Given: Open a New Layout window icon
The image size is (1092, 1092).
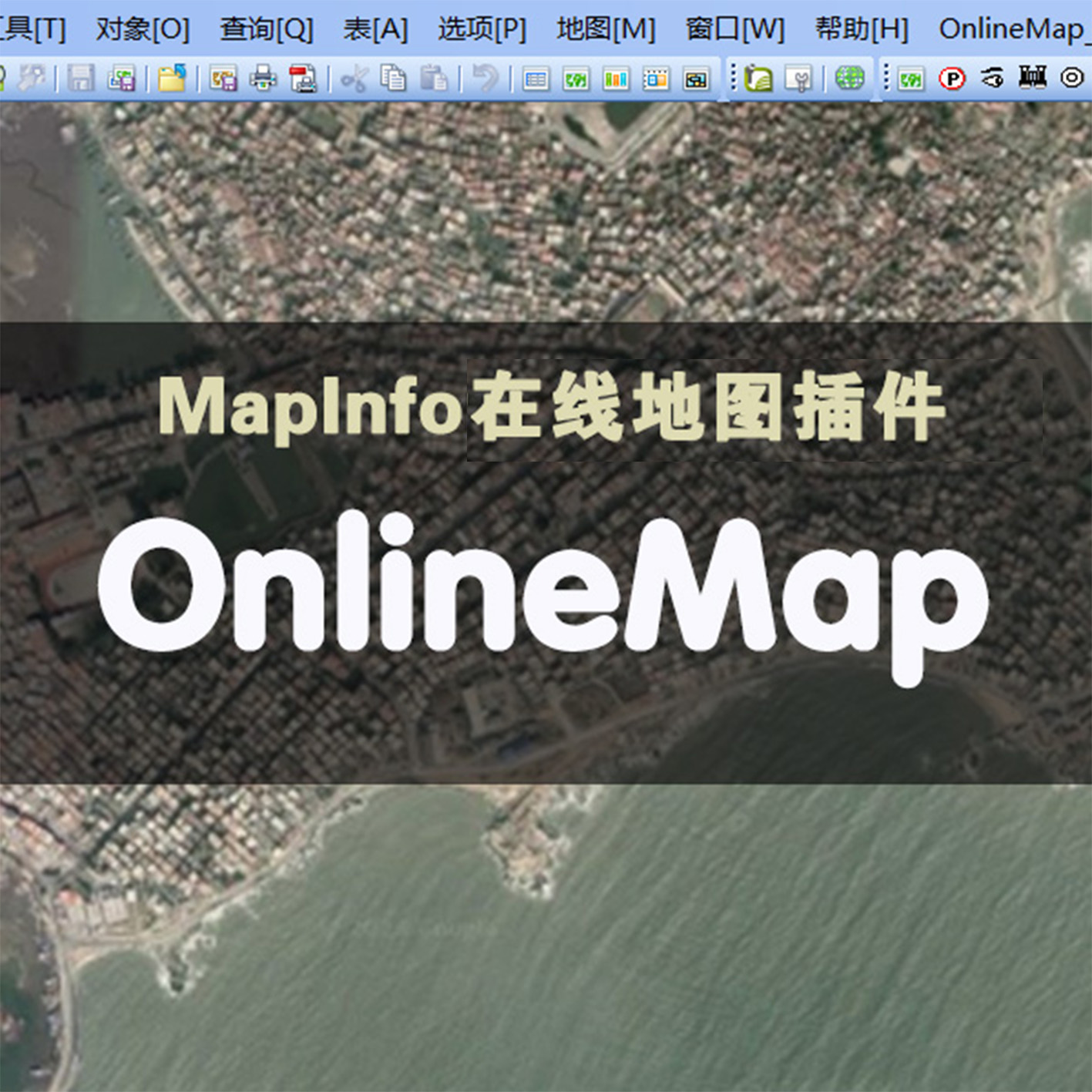Looking at the screenshot, I should tap(656, 79).
